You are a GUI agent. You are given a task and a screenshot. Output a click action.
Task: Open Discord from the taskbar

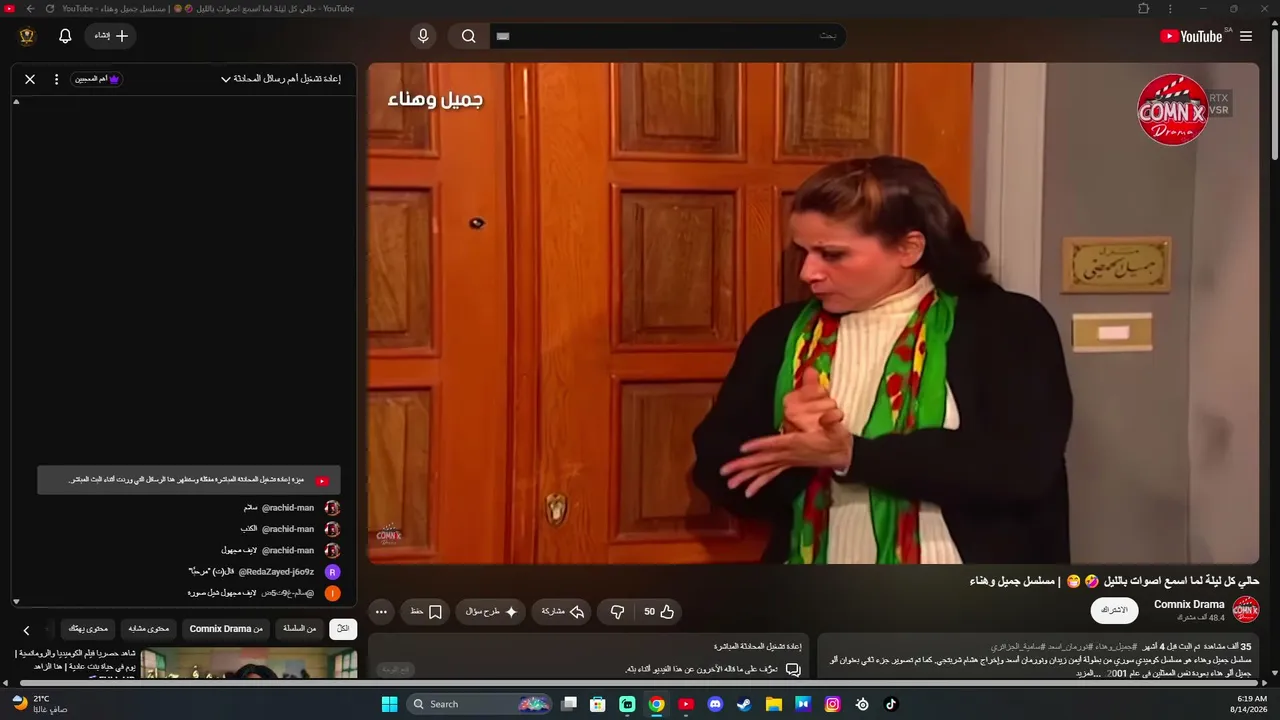tap(715, 704)
